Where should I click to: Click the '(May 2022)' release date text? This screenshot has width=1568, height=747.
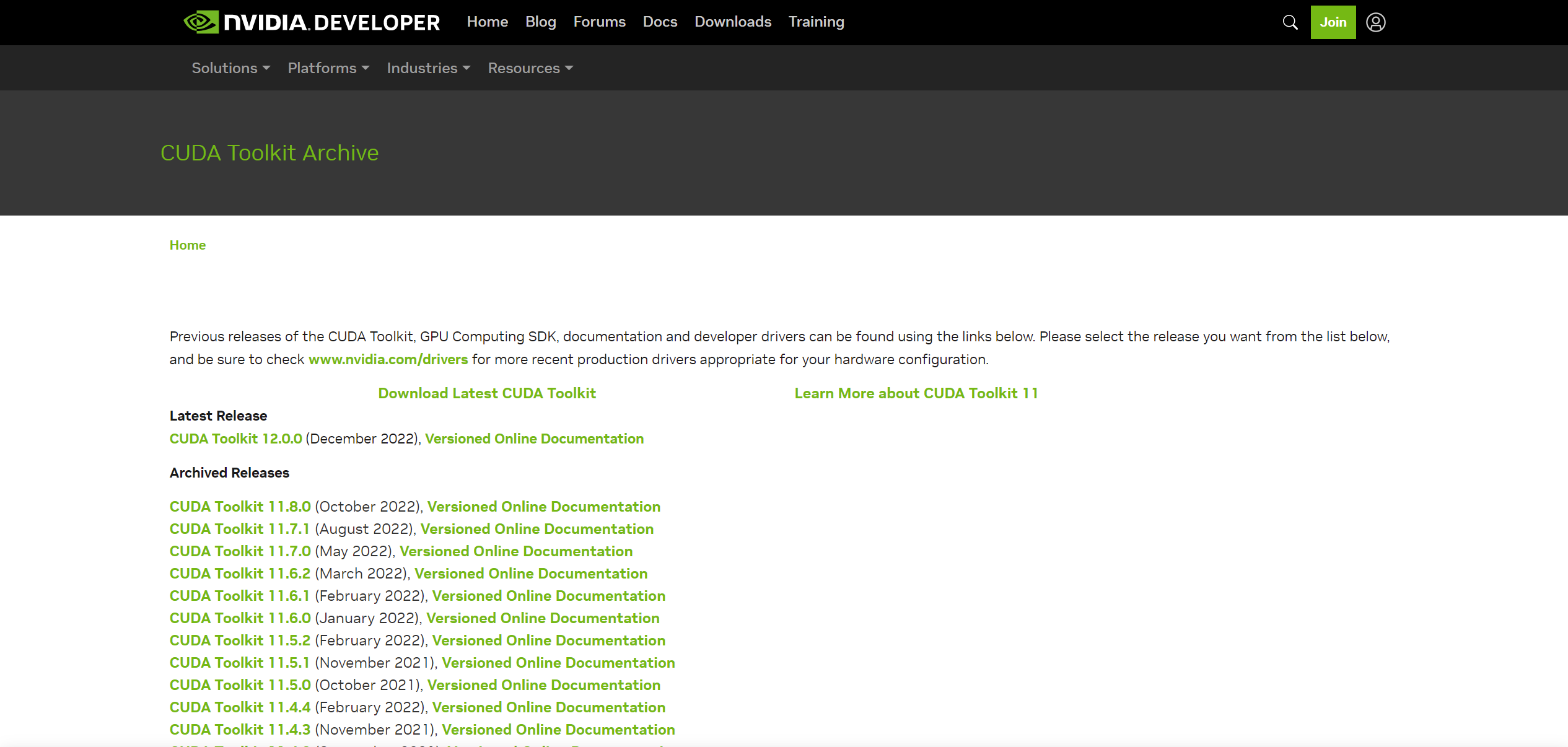(x=354, y=551)
